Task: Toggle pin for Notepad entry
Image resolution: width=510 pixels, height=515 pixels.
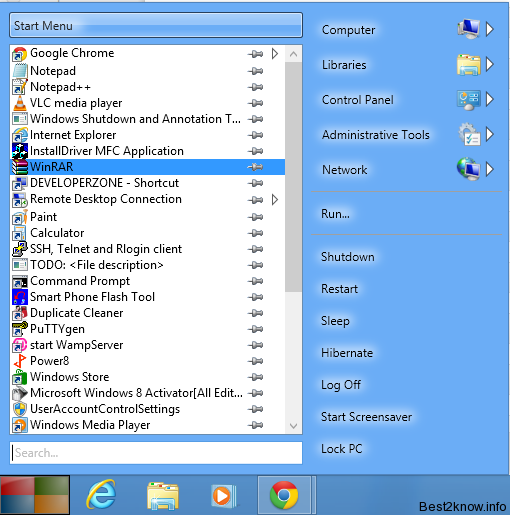Action: [x=256, y=71]
